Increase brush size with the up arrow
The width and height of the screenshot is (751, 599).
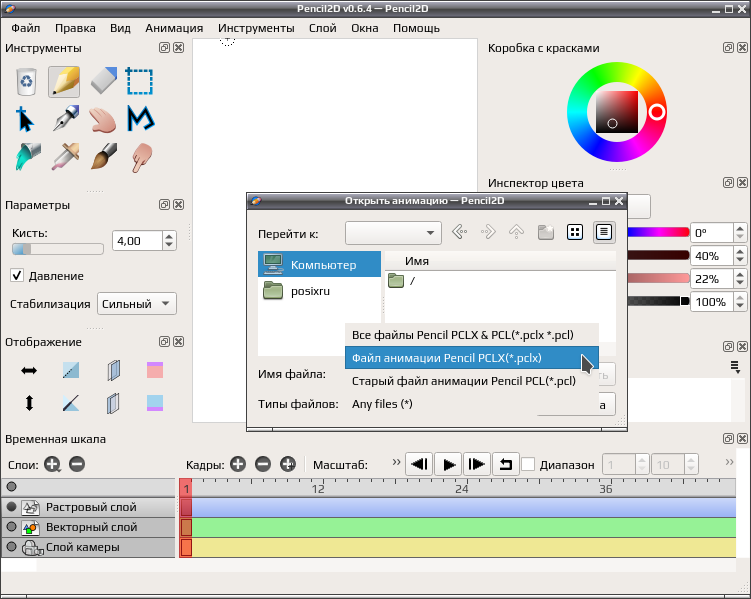pos(169,236)
